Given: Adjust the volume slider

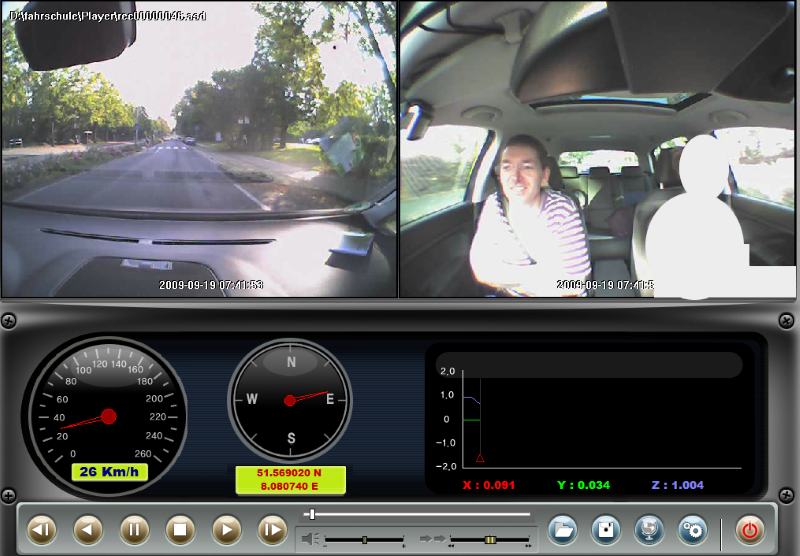Looking at the screenshot, I should pos(364,540).
